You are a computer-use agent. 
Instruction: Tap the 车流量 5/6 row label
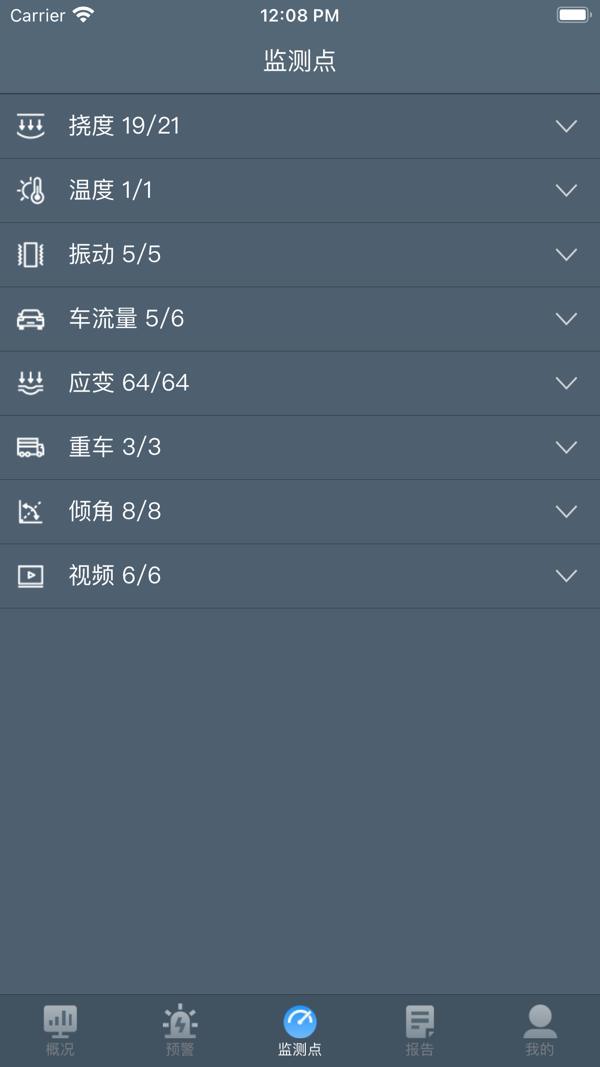[126, 319]
